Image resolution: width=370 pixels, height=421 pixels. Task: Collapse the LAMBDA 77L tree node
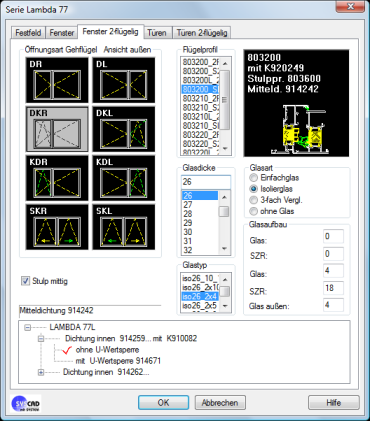[x=28, y=328]
